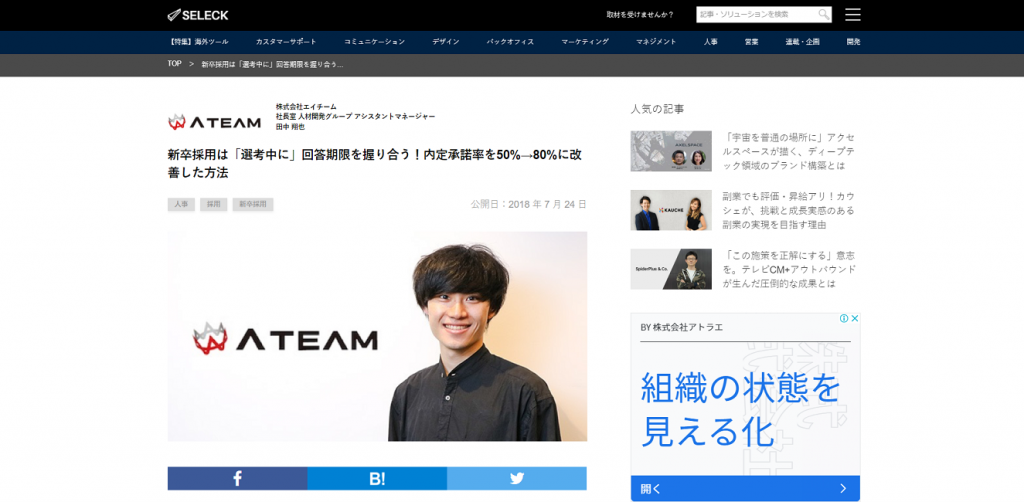Open SpiderPlus popular article thumbnail
1024x502 pixels.
coord(671,269)
